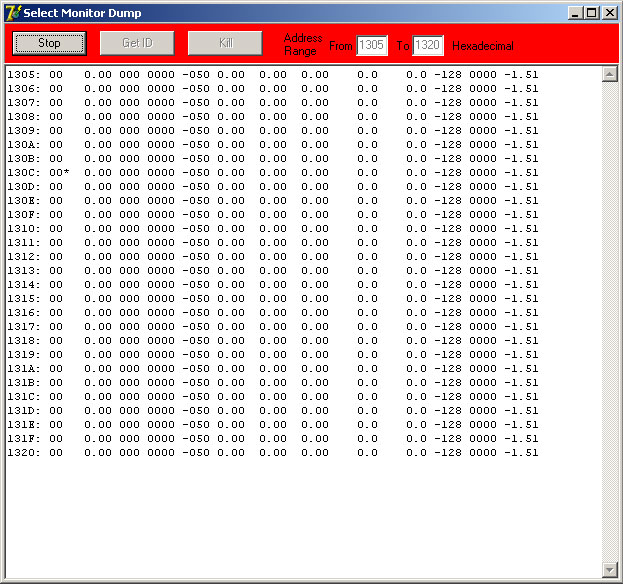623x584 pixels.
Task: Select the dump row address 1315:
Action: pos(24,299)
